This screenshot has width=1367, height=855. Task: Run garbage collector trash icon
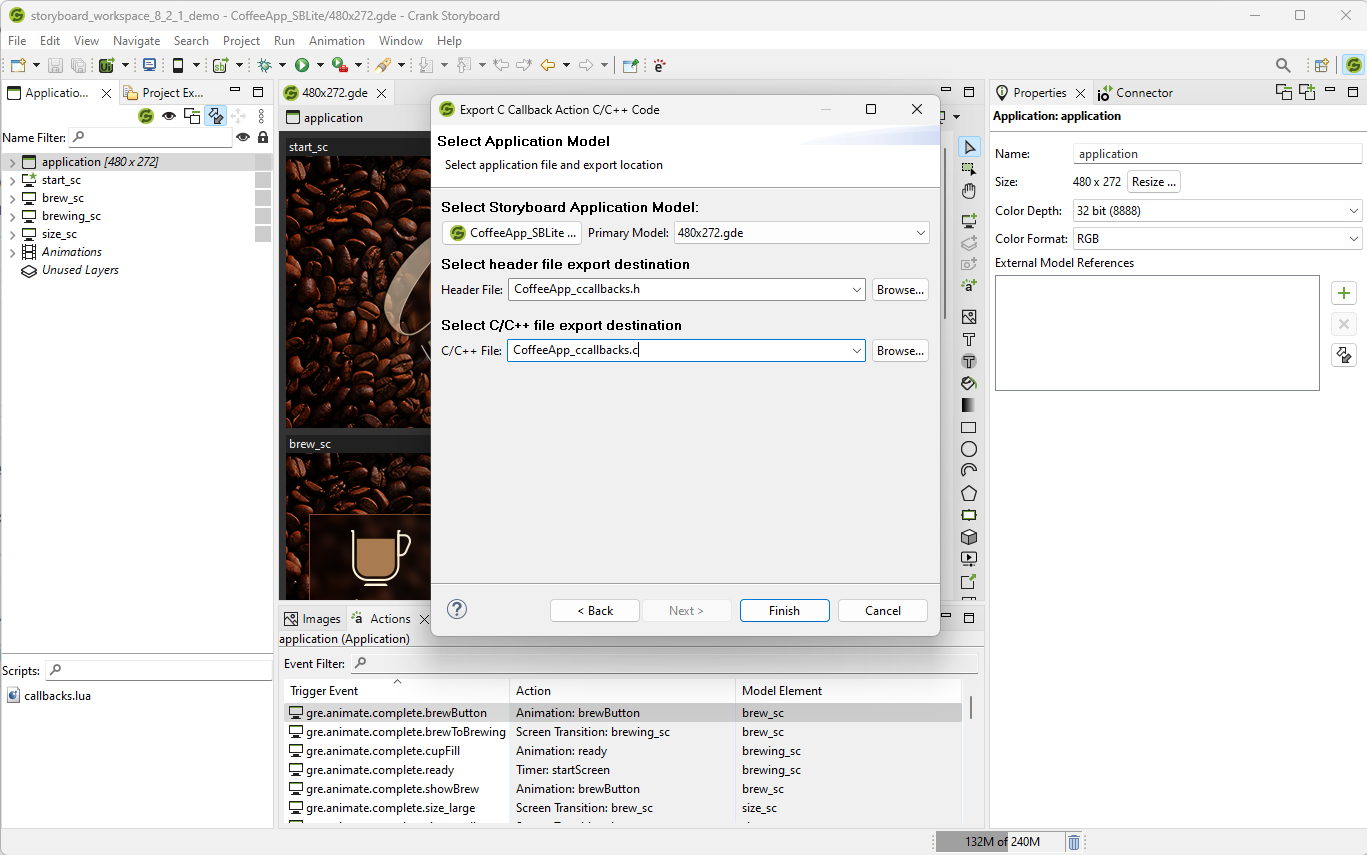tap(1074, 842)
